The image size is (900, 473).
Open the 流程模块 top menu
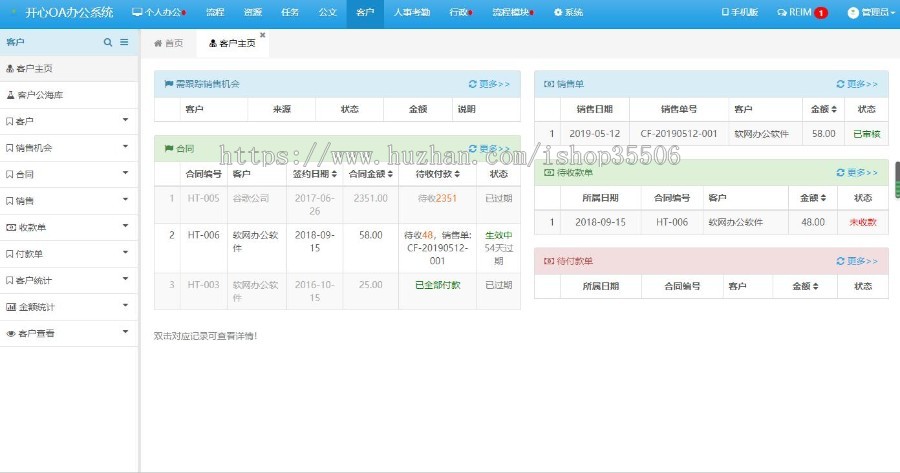click(x=513, y=12)
